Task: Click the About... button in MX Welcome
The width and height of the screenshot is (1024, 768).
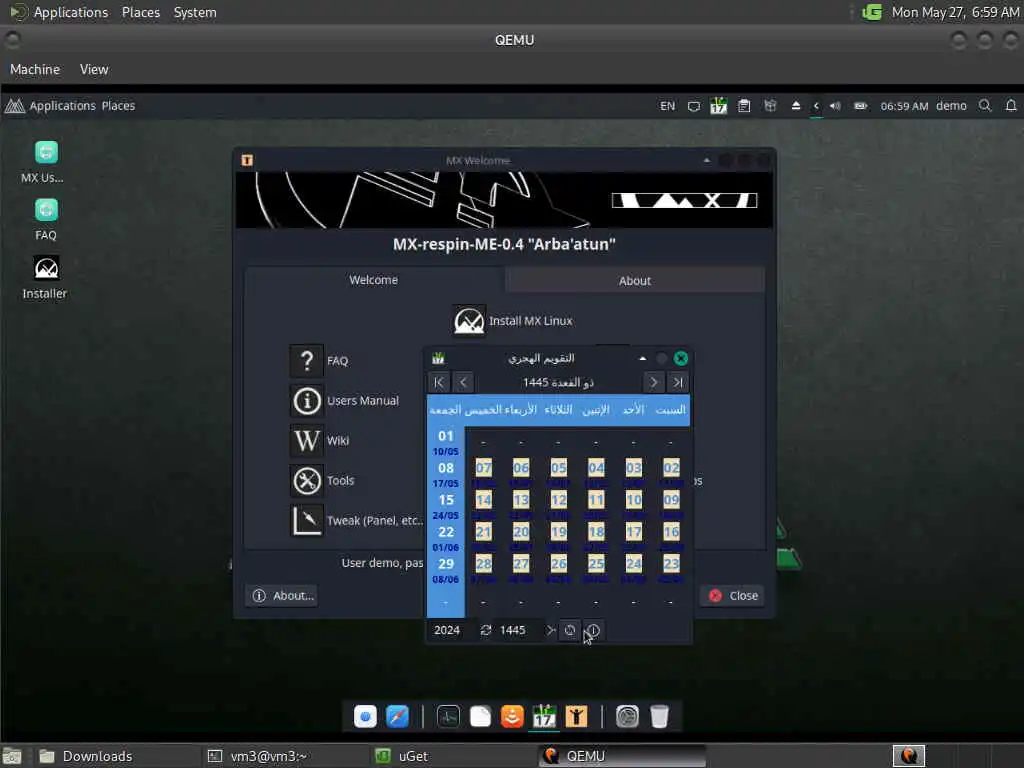Action: [282, 596]
